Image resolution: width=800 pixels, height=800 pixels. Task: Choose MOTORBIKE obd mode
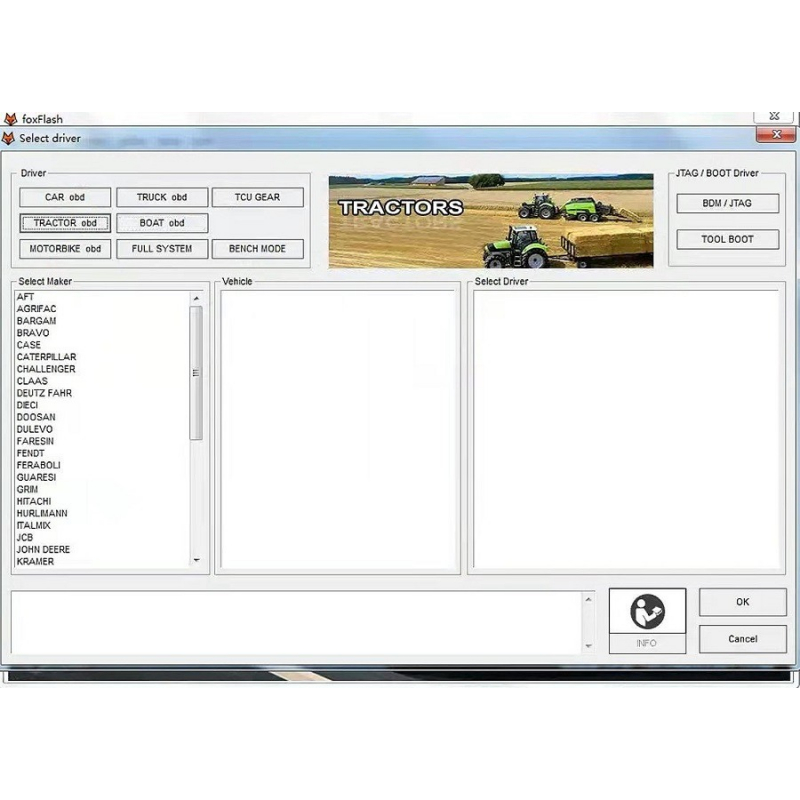(x=64, y=249)
